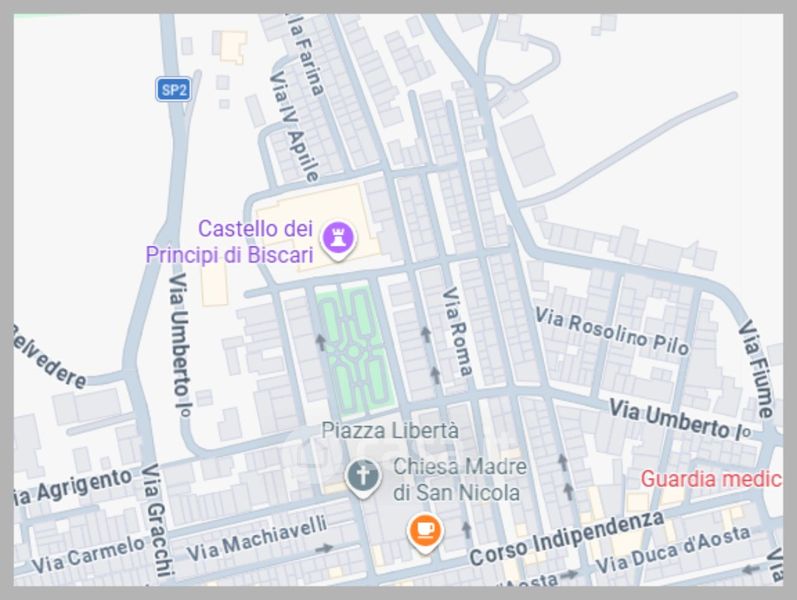The width and height of the screenshot is (797, 600).
Task: Click the green park garden area
Action: (355, 349)
